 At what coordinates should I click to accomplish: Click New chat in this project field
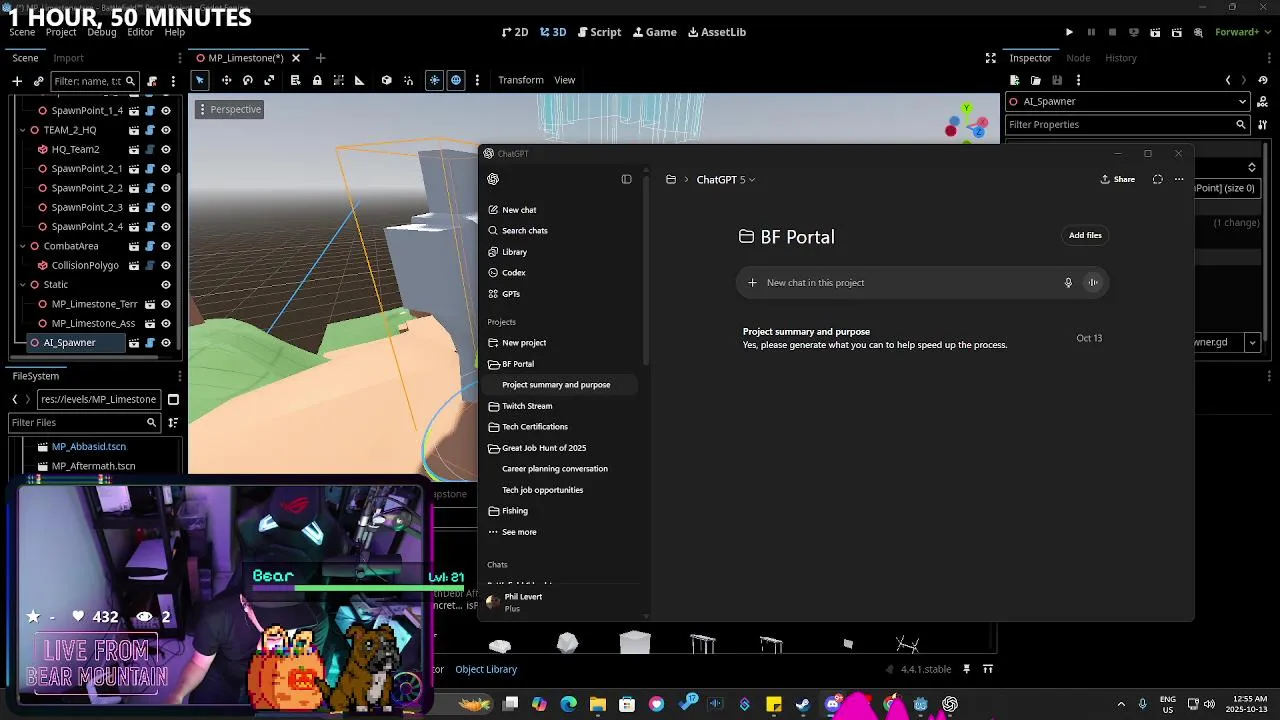[x=923, y=283]
